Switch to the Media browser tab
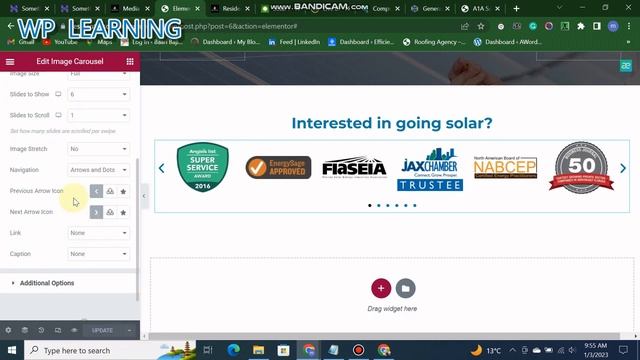640x360 pixels. pos(130,9)
